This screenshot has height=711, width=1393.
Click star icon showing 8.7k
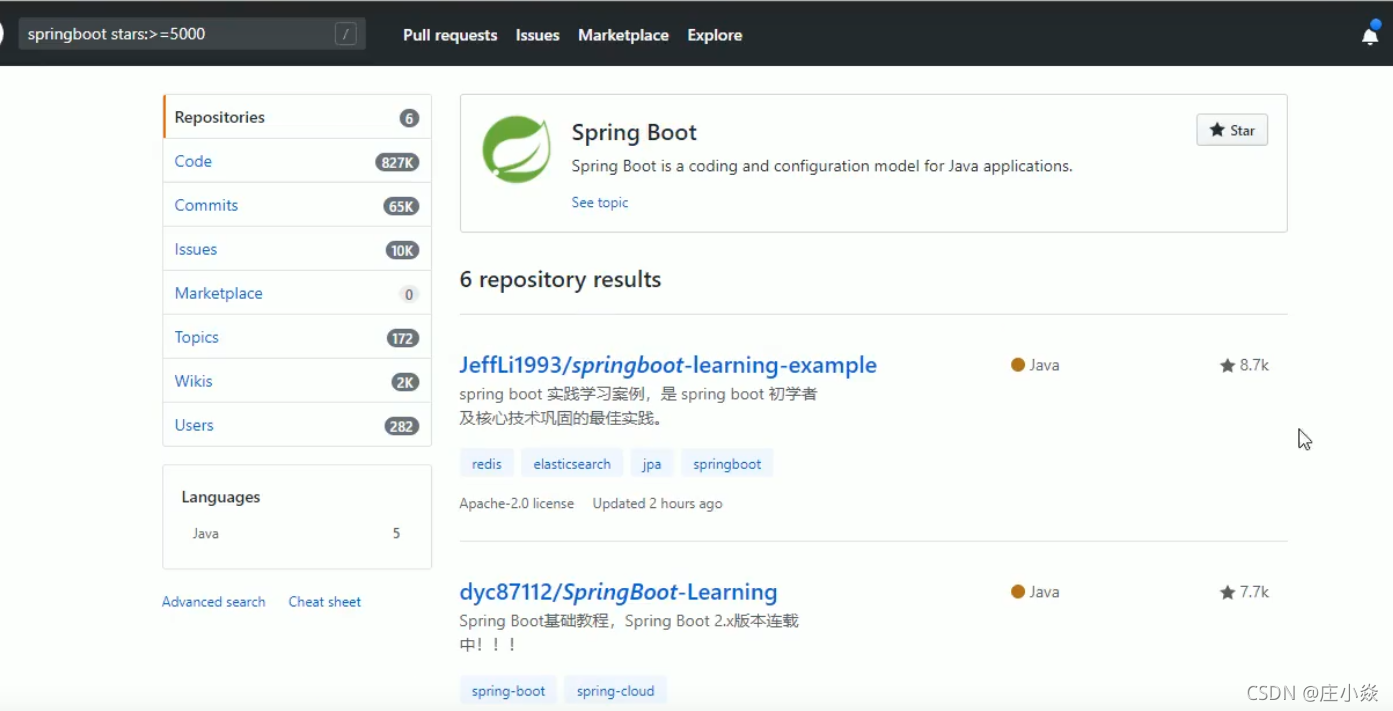(x=1227, y=366)
